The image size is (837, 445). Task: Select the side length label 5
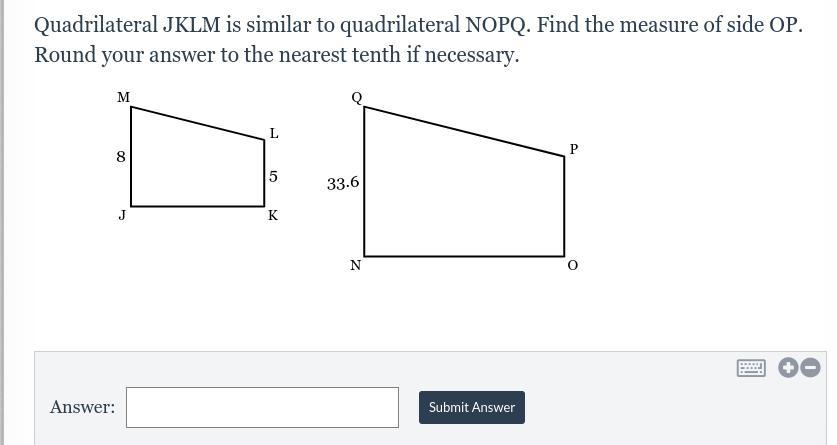(273, 177)
